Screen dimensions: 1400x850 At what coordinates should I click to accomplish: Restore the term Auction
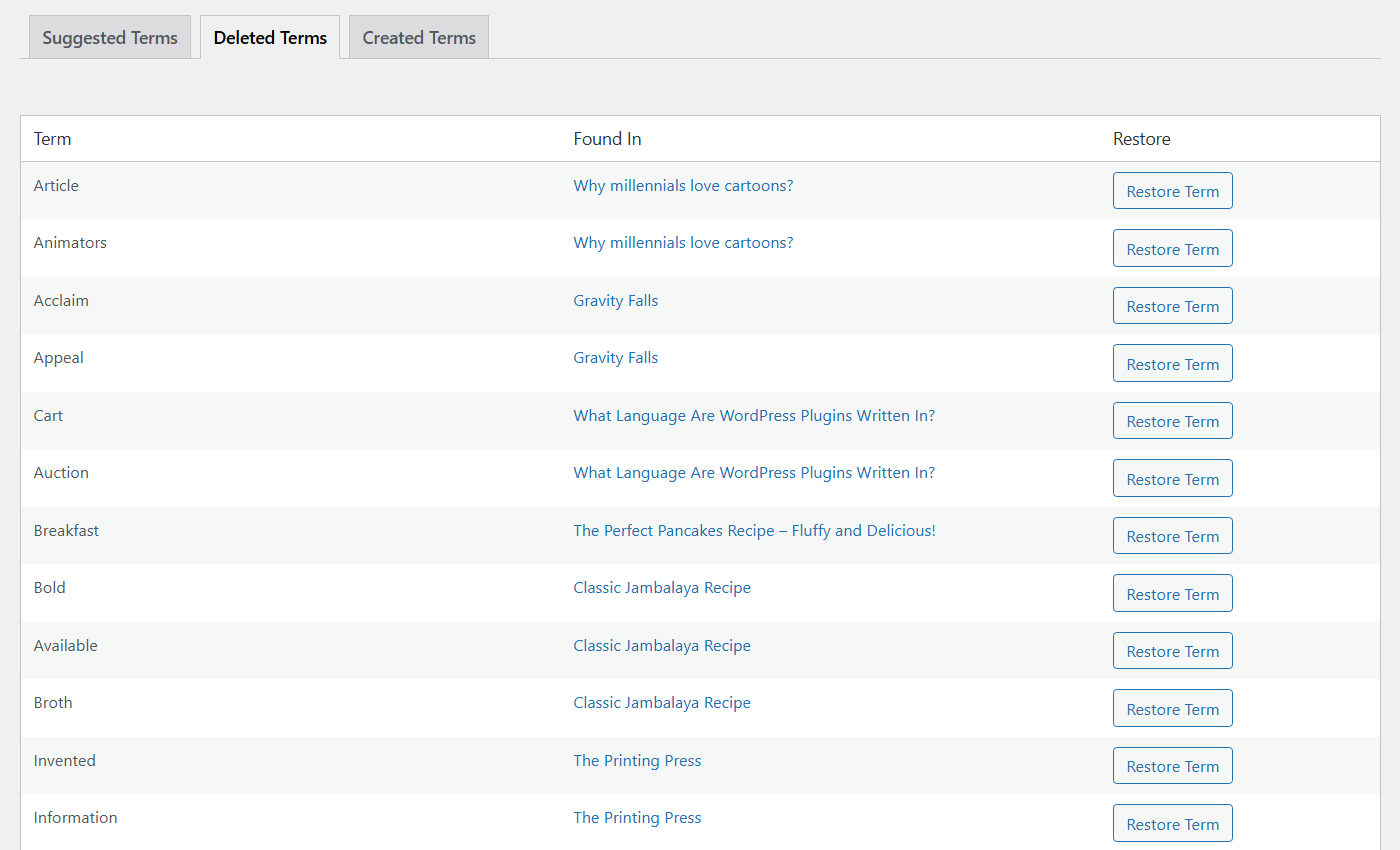coord(1172,478)
